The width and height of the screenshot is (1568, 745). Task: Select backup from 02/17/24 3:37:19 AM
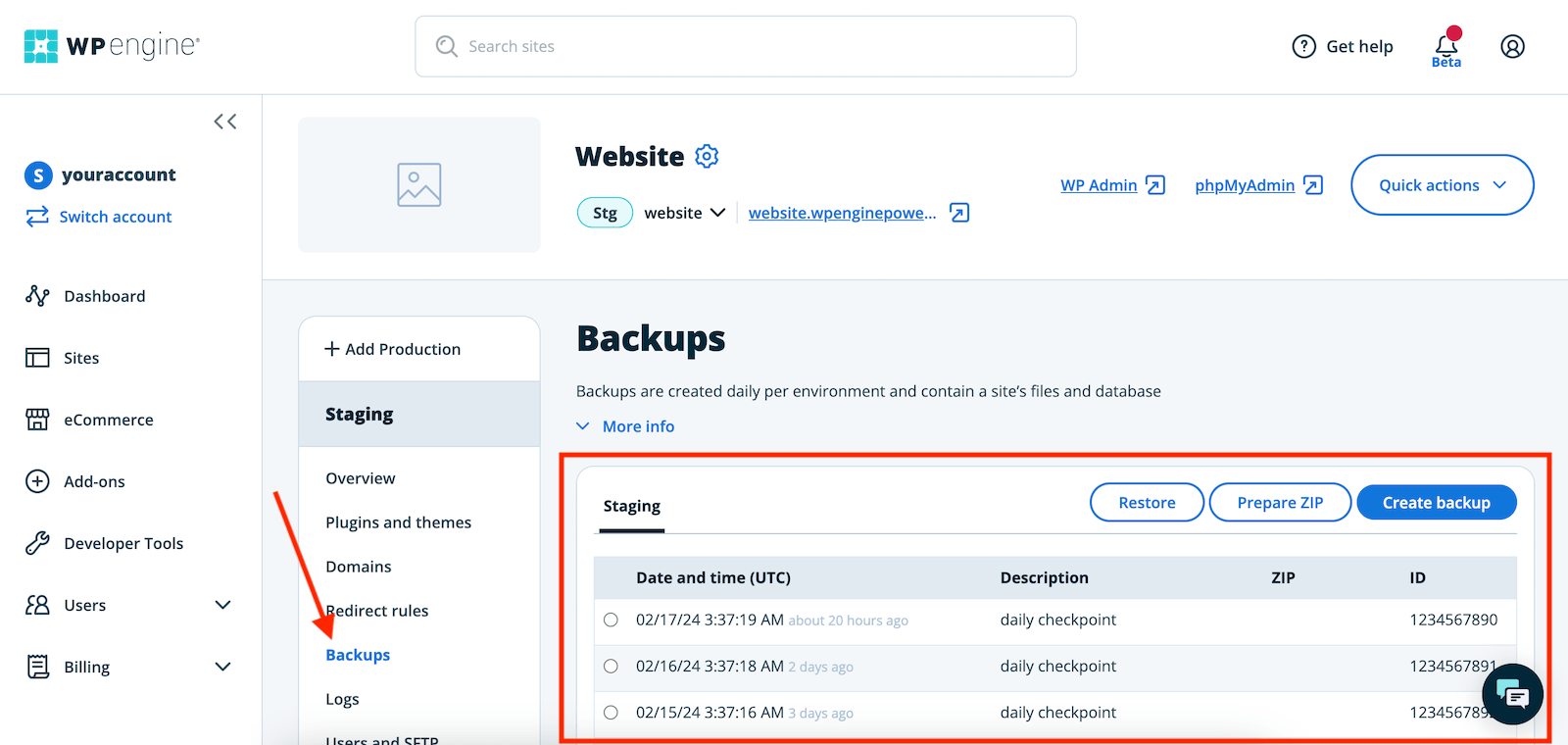pyautogui.click(x=611, y=620)
